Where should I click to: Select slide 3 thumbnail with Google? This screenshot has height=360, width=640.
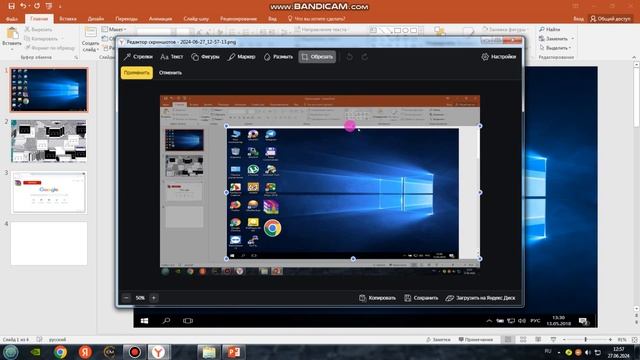(49, 192)
